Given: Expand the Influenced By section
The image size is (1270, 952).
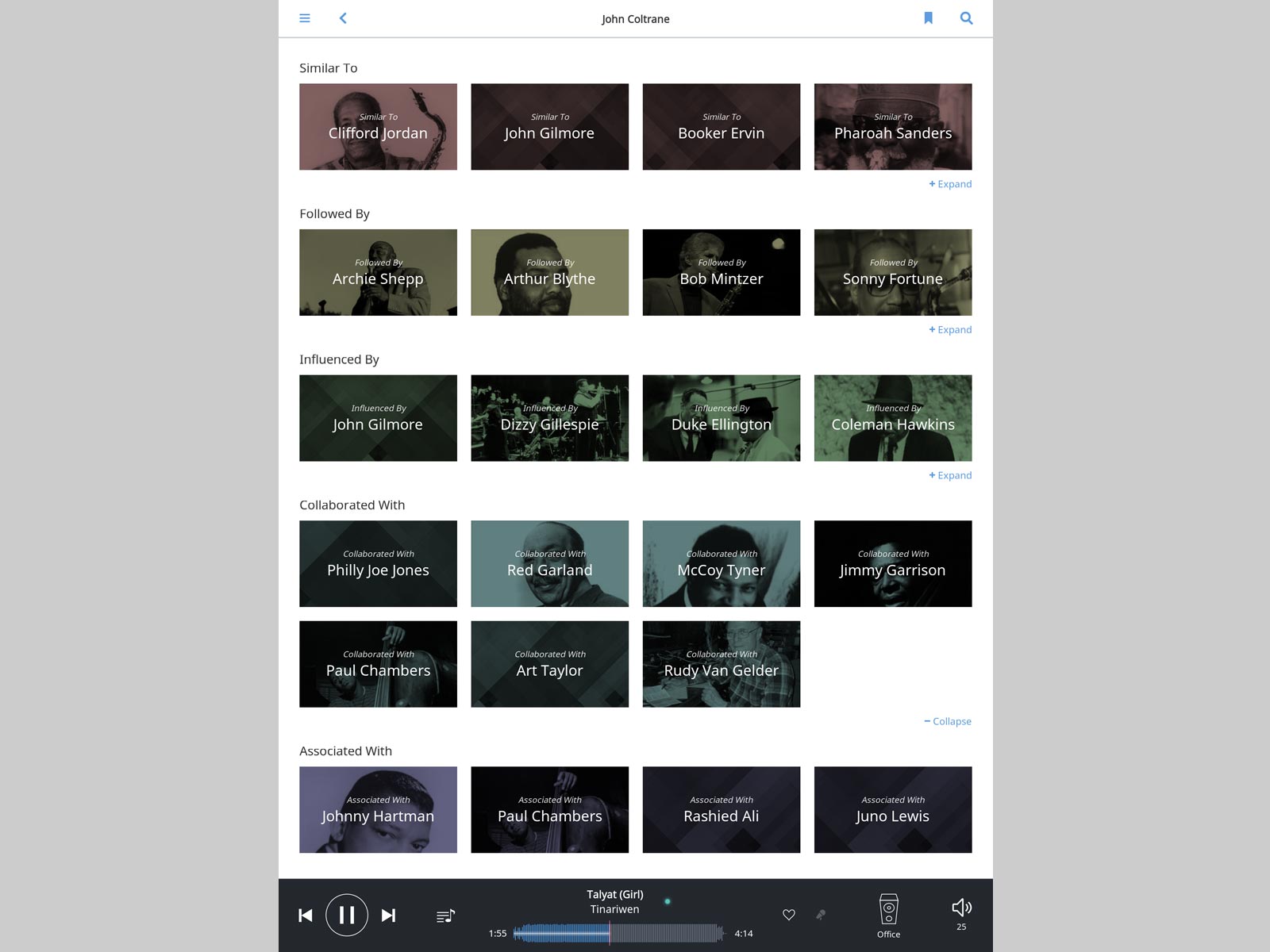Looking at the screenshot, I should pos(950,476).
